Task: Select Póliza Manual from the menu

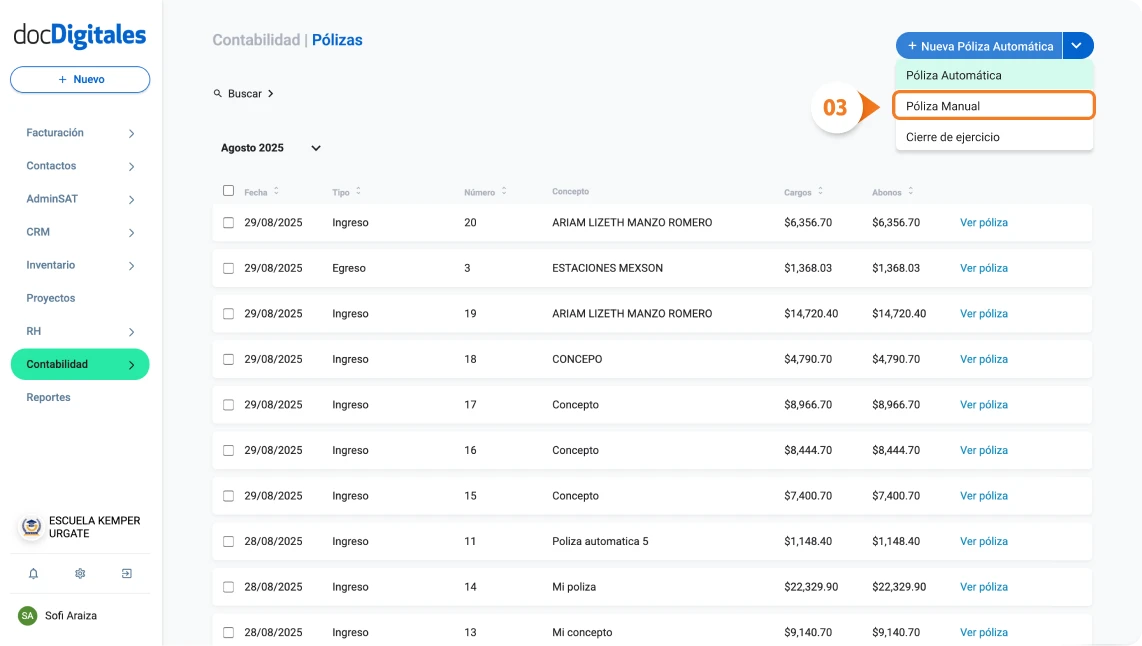Action: [993, 105]
